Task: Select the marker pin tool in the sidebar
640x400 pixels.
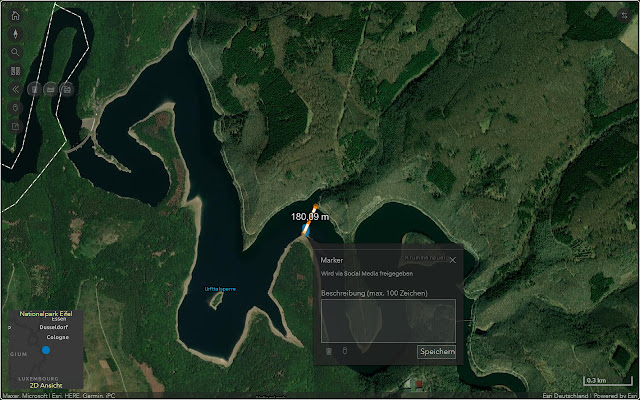Action: click(15, 108)
